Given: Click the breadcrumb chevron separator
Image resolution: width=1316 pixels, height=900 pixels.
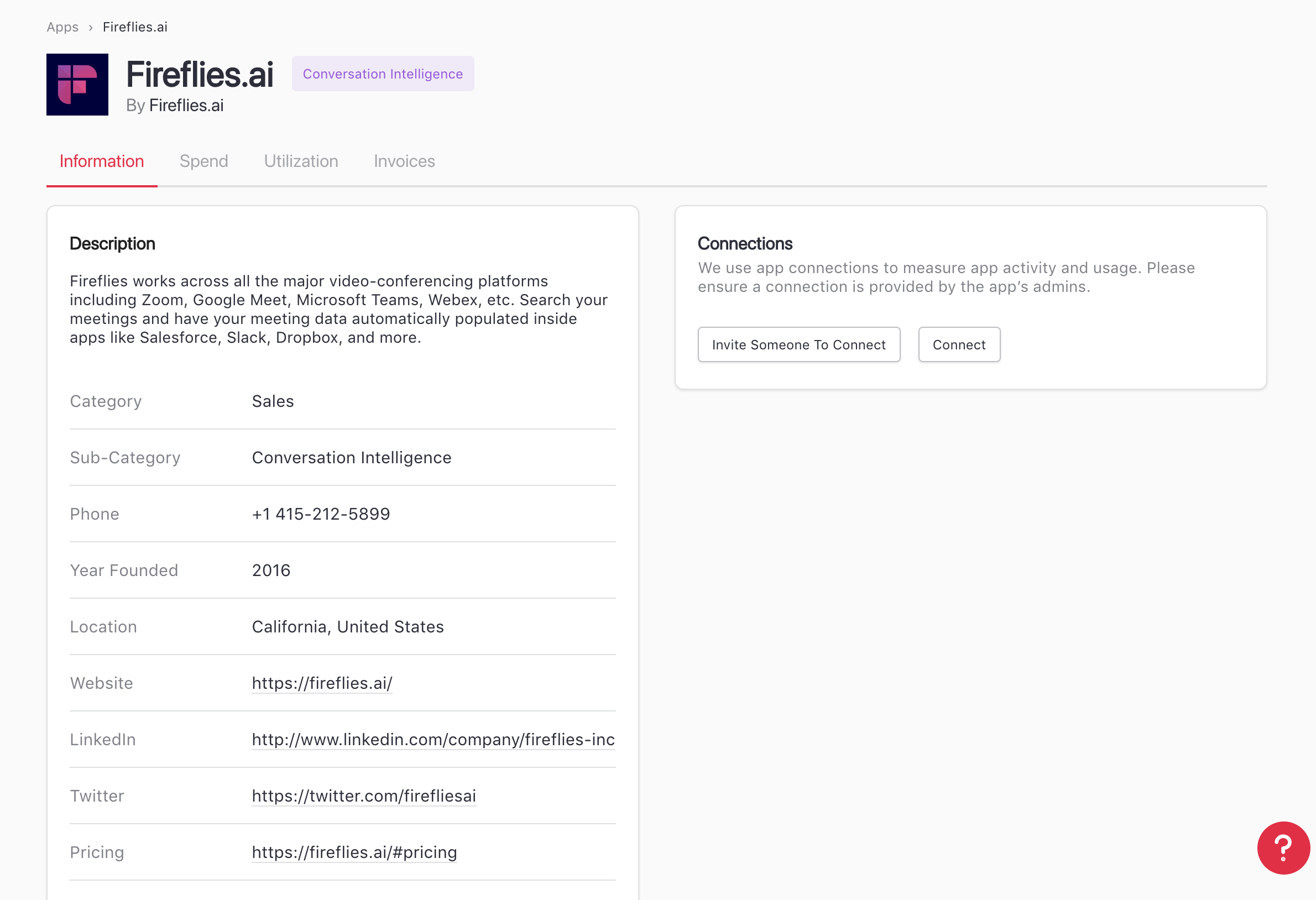Looking at the screenshot, I should [91, 28].
